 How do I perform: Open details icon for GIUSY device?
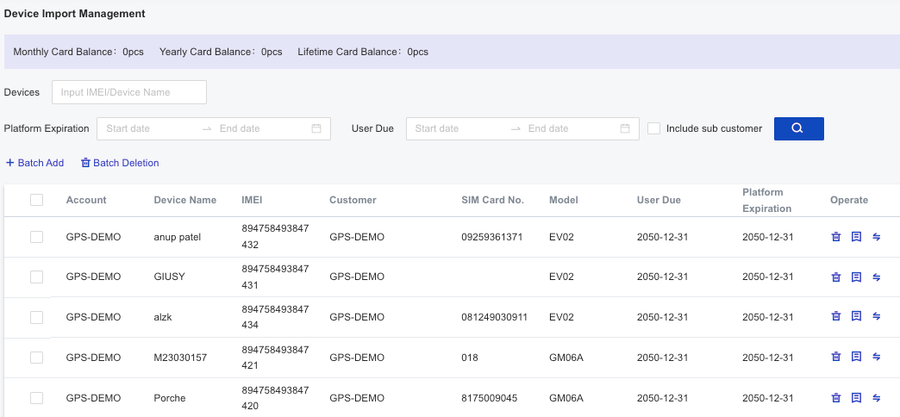[856, 277]
